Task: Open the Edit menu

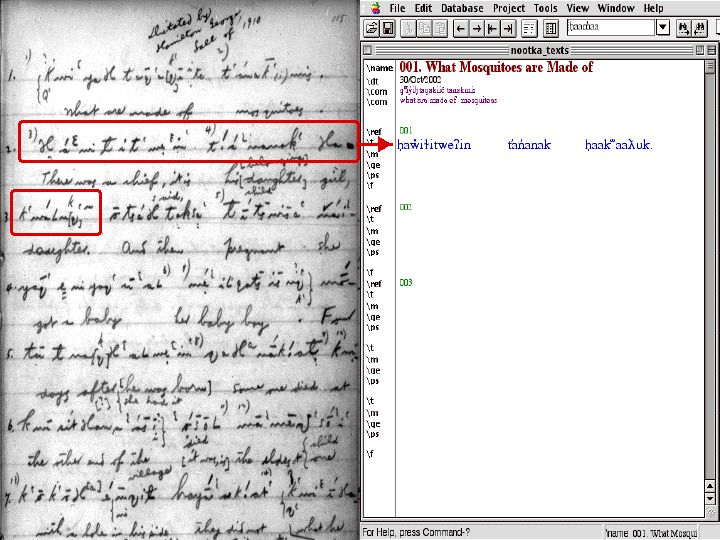Action: coord(423,8)
